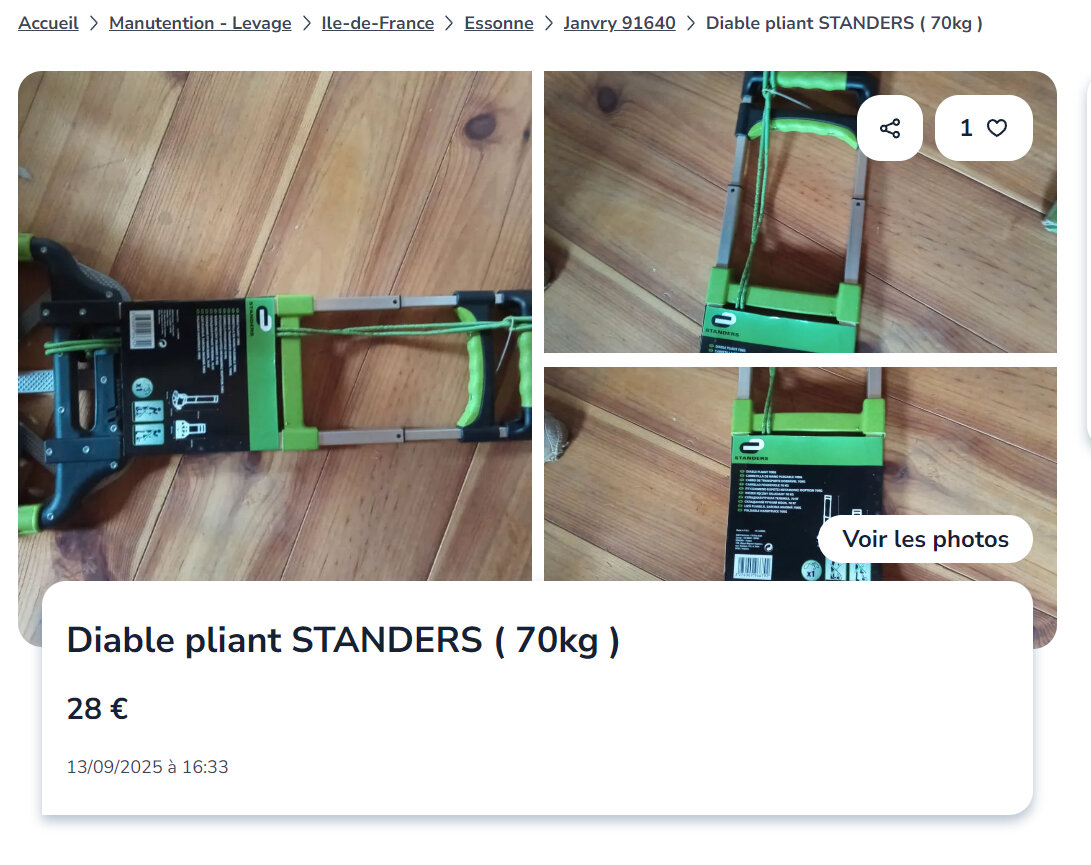Image resolution: width=1091 pixels, height=865 pixels.
Task: Navigate to Essonne breadcrumb link
Action: click(499, 23)
